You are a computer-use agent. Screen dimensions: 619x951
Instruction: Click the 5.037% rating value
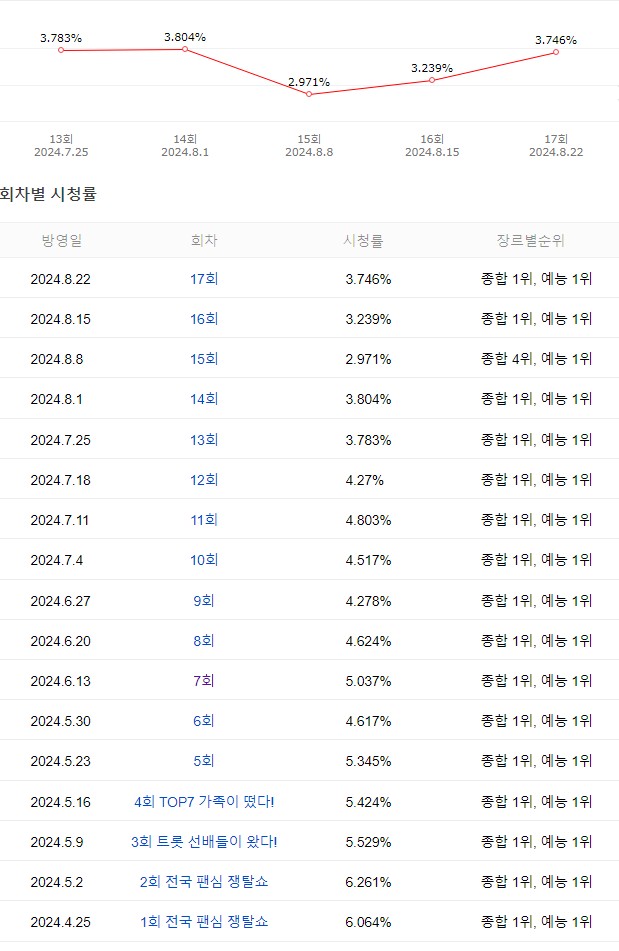coord(368,681)
